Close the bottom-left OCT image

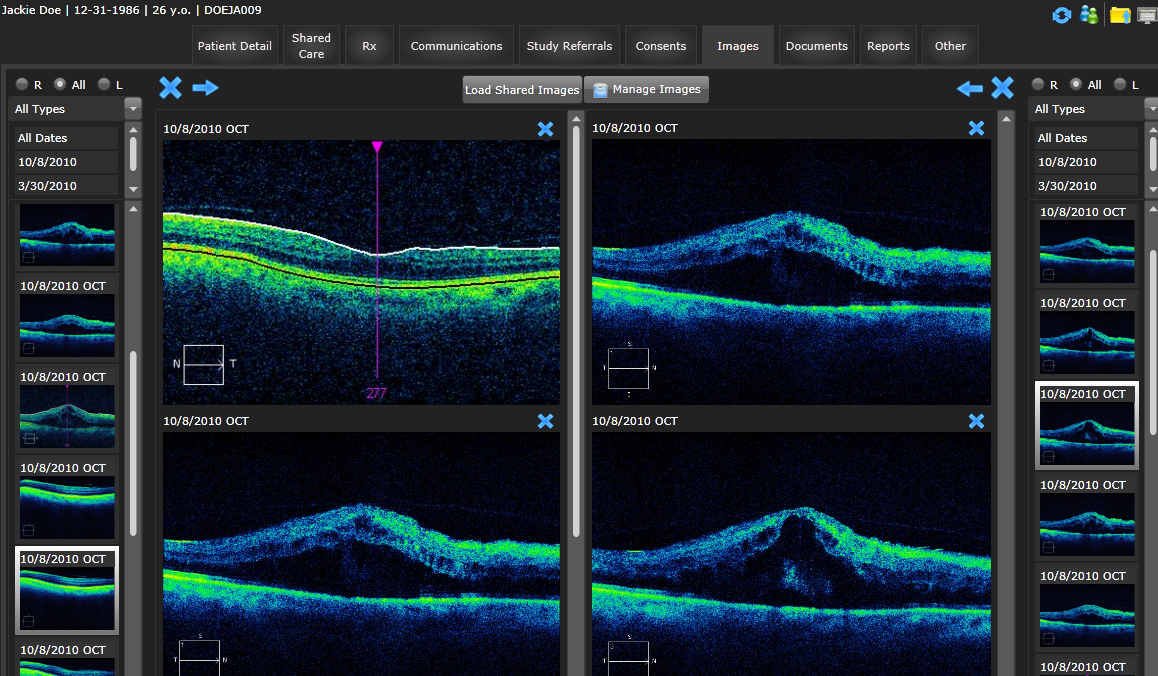pos(545,421)
